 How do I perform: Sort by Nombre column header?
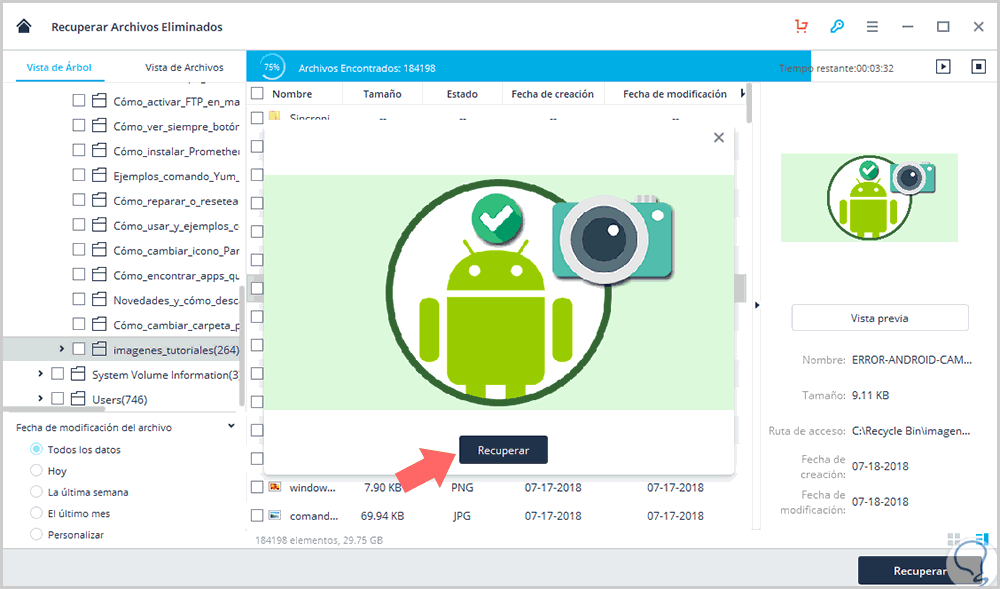(291, 94)
